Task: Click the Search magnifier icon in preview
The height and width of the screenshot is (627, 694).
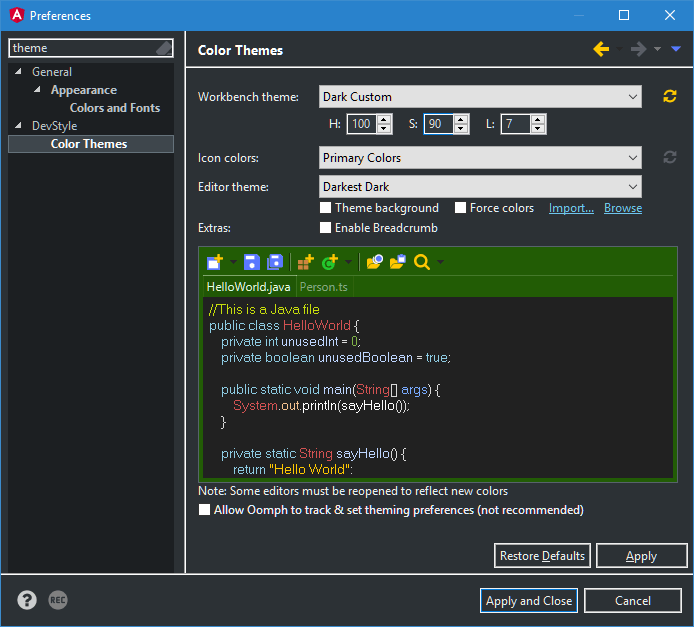Action: point(422,262)
